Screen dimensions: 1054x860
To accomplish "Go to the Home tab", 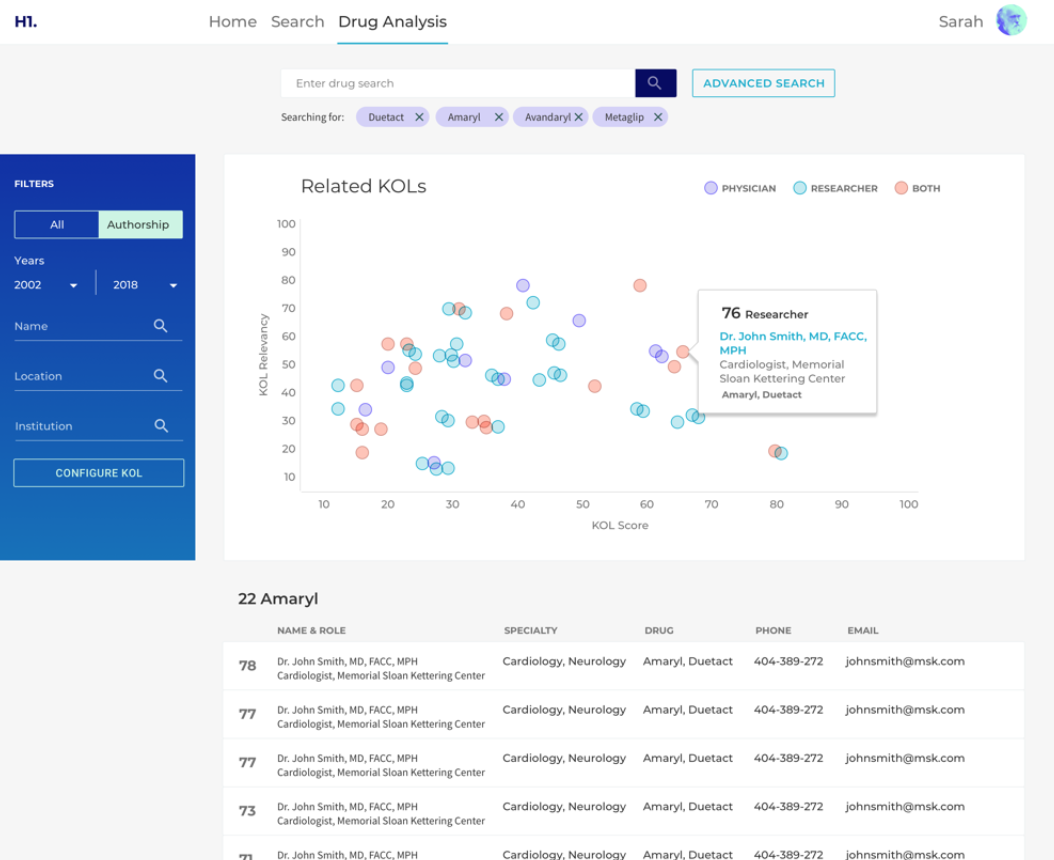I will [233, 22].
